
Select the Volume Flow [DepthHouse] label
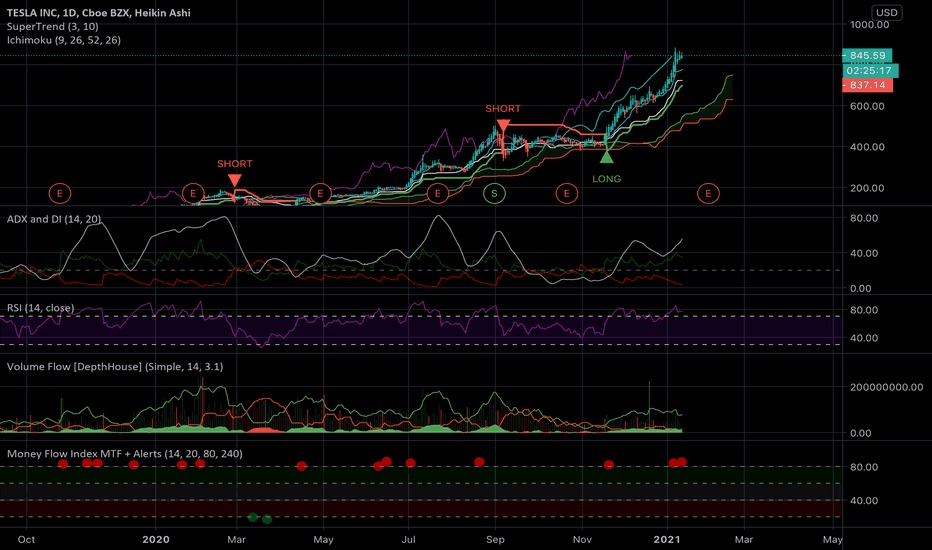115,366
